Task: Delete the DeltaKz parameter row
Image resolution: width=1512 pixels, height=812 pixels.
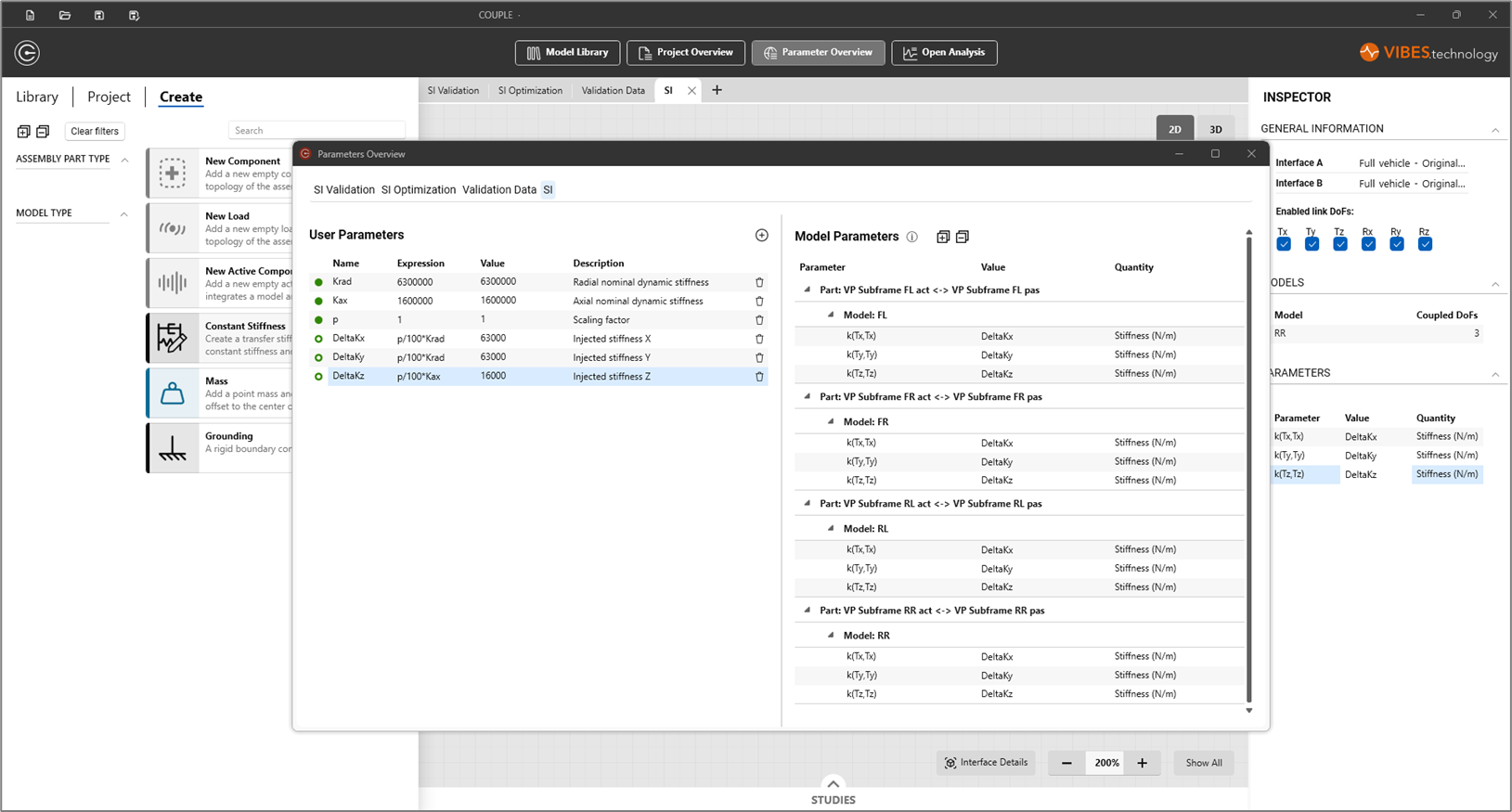Action: 759,377
